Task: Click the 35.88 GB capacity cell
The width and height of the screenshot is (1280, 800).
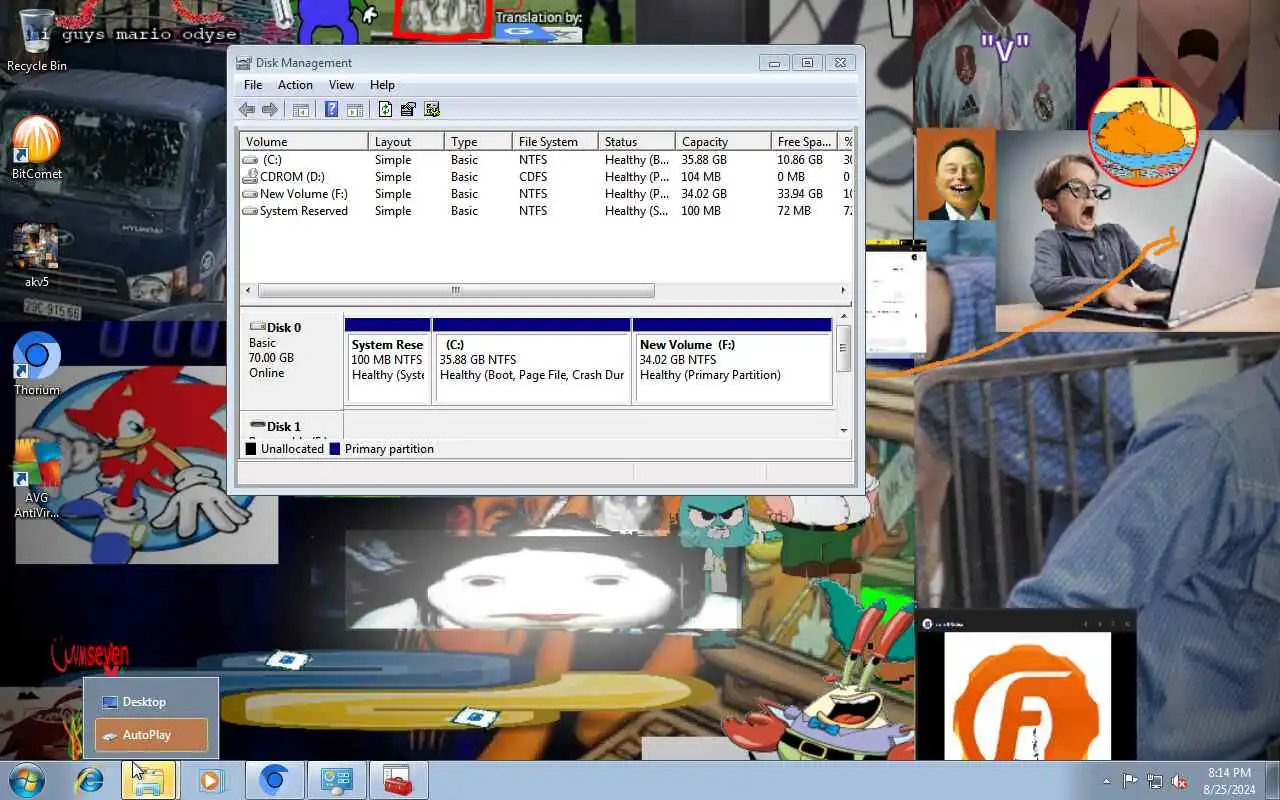Action: 704,160
